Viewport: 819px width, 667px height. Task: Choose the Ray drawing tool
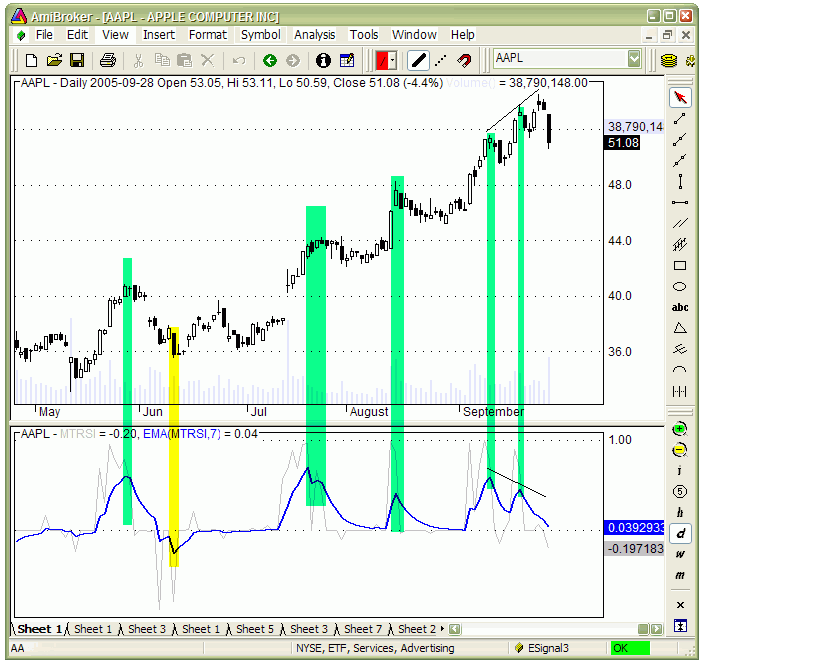click(680, 139)
